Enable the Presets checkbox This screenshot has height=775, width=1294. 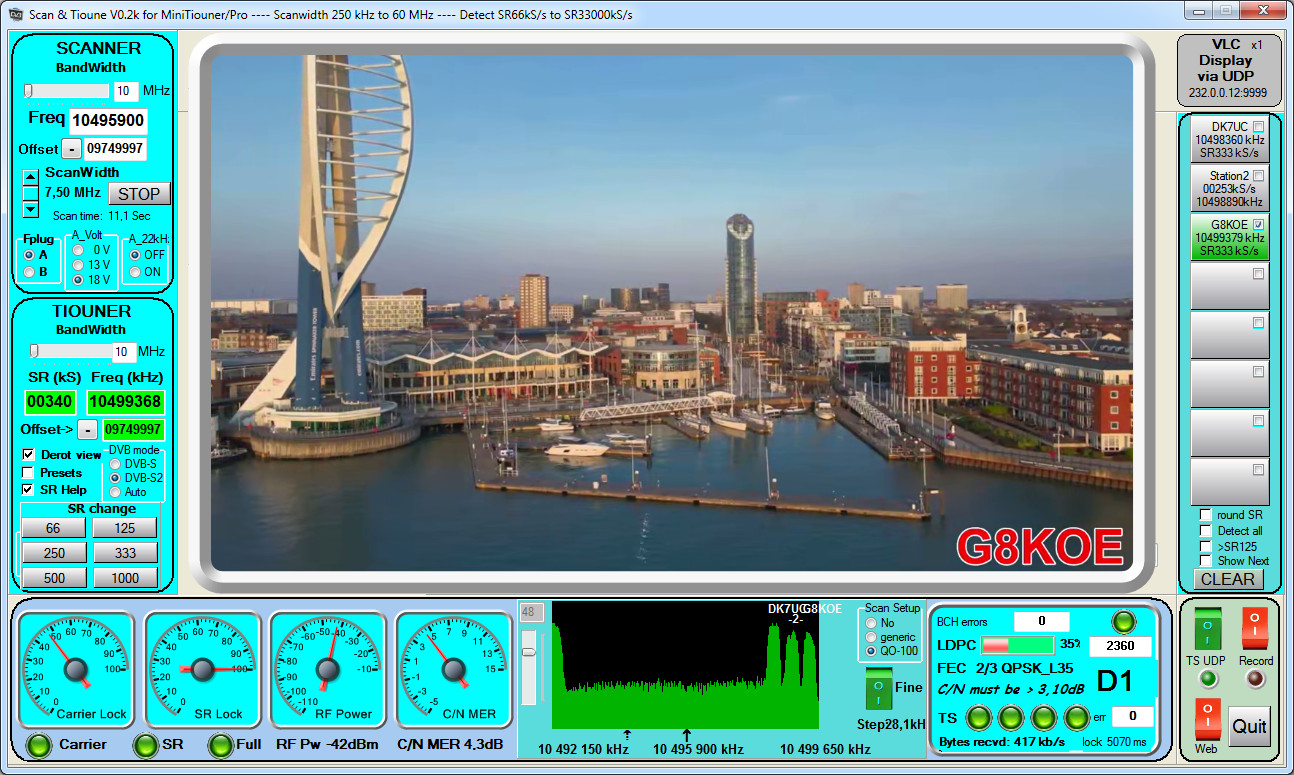tap(29, 472)
